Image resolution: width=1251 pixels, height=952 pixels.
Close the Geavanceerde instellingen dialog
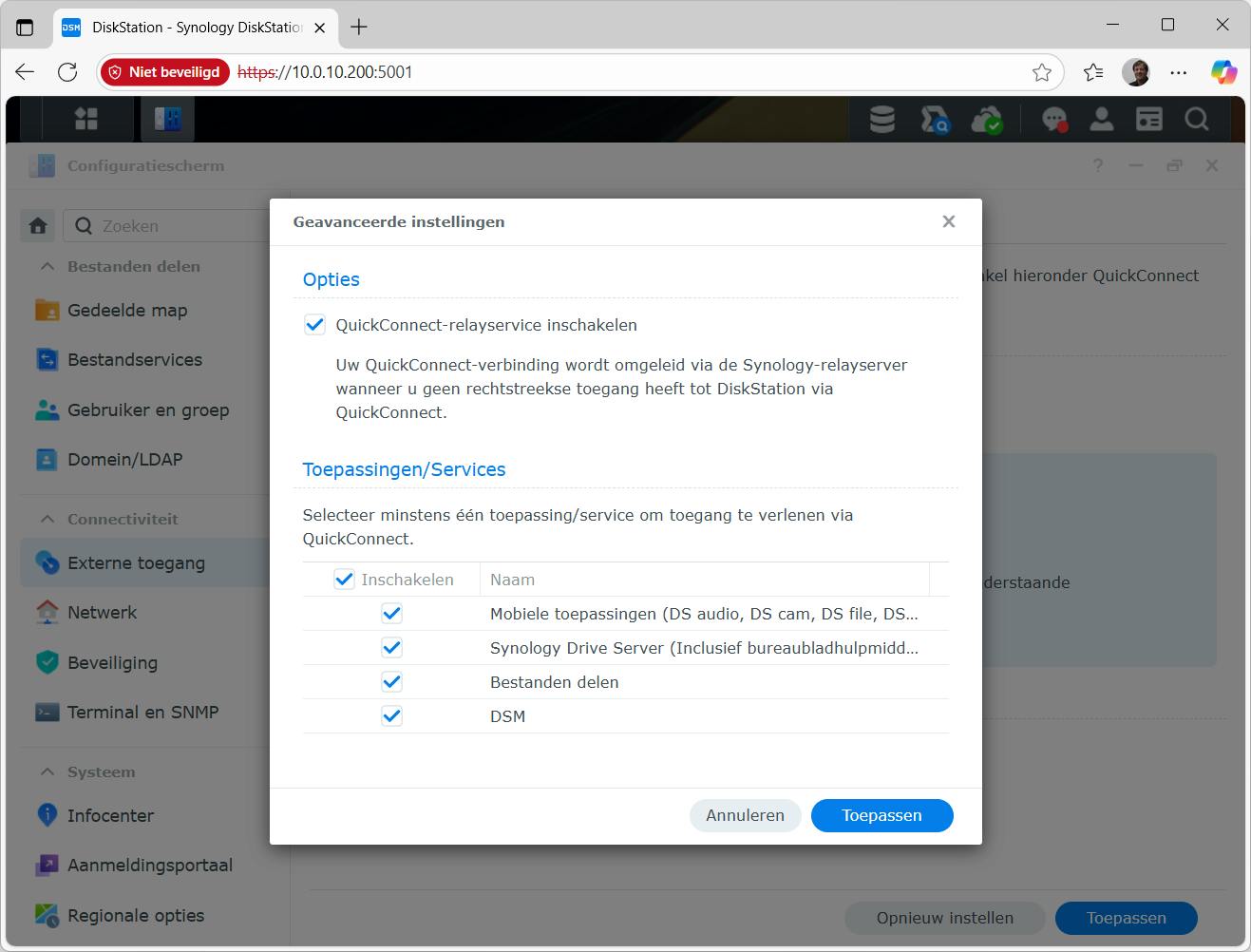(948, 221)
